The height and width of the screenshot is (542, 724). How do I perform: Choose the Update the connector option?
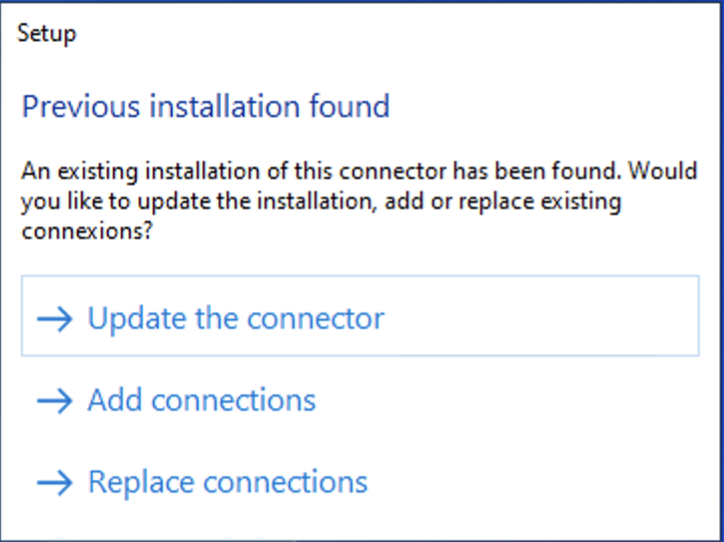point(236,319)
